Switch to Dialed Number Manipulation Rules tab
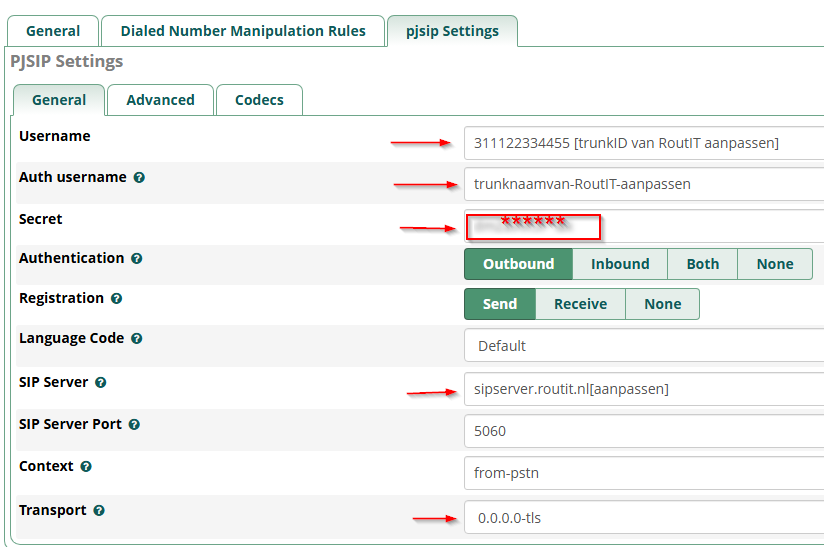This screenshot has height=547, width=824. [243, 31]
